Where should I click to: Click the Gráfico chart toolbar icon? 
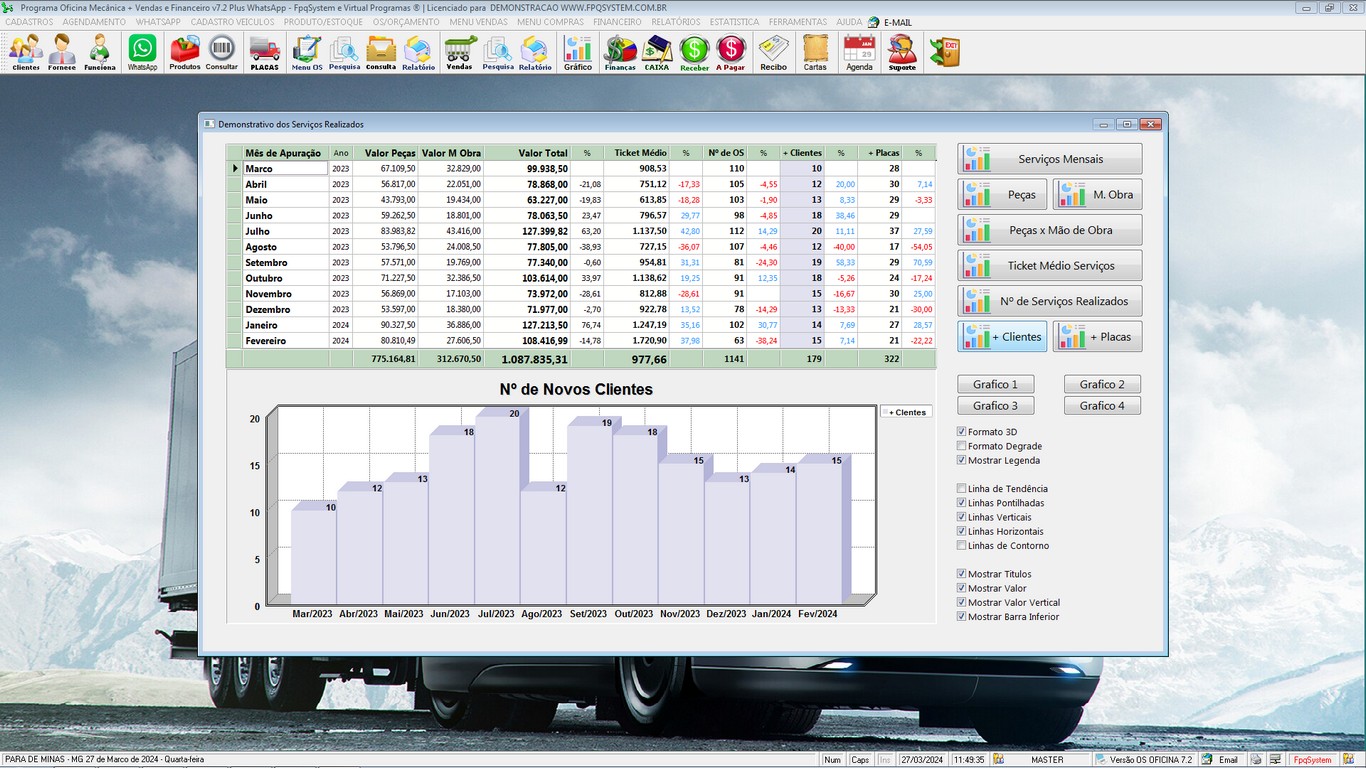[577, 51]
